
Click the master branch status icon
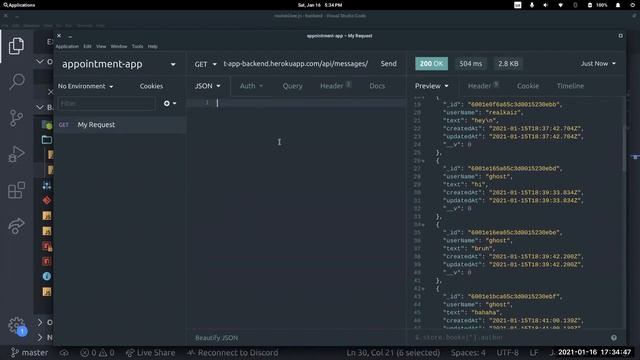point(29,353)
